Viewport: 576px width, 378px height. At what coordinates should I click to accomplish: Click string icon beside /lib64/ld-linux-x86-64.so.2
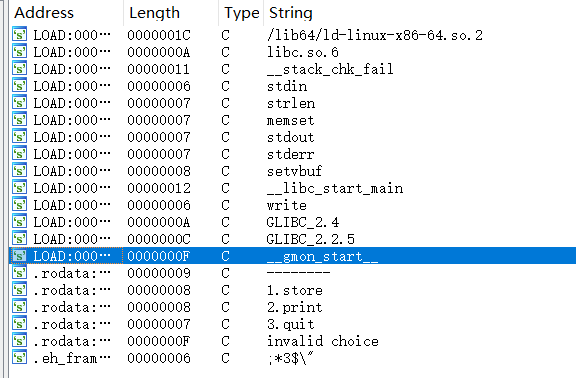19,35
